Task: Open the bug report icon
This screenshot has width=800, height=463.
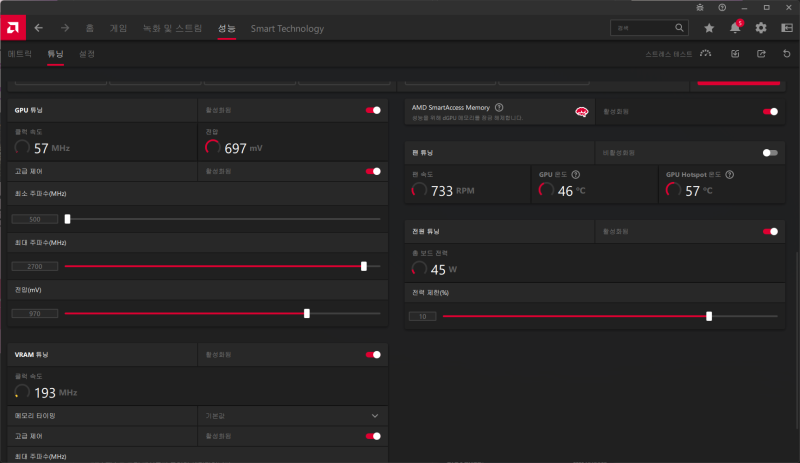Action: pyautogui.click(x=700, y=8)
